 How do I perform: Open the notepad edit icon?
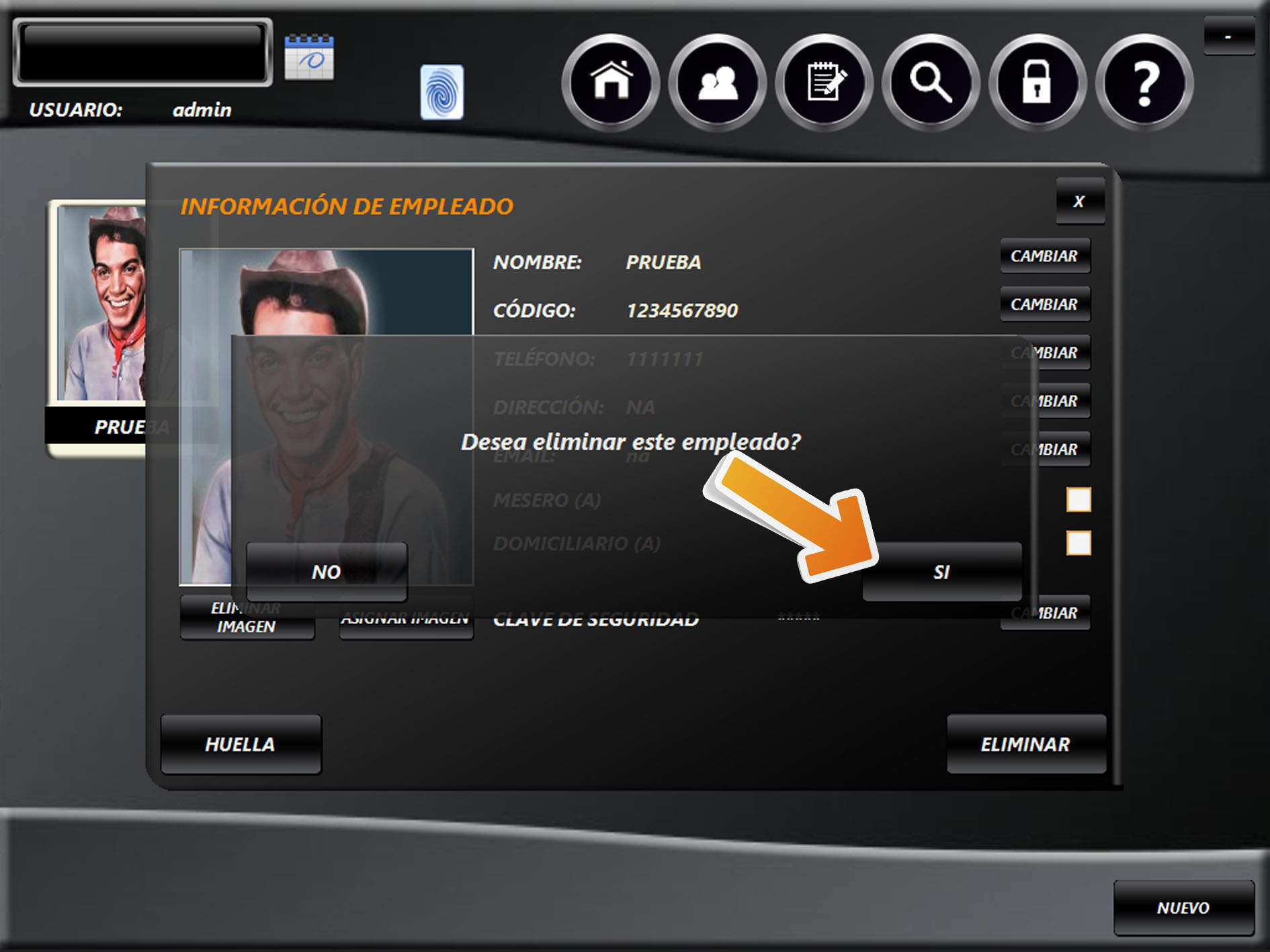point(824,82)
